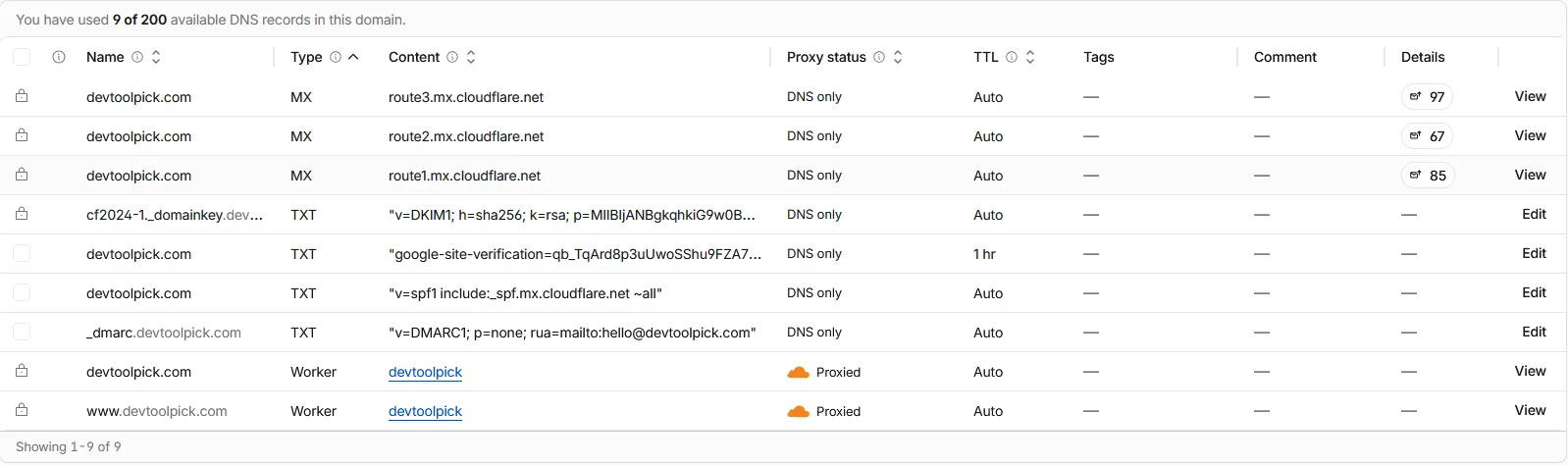This screenshot has height=465, width=1568.
Task: Open the info tooltip next to Content header
Action: click(452, 57)
